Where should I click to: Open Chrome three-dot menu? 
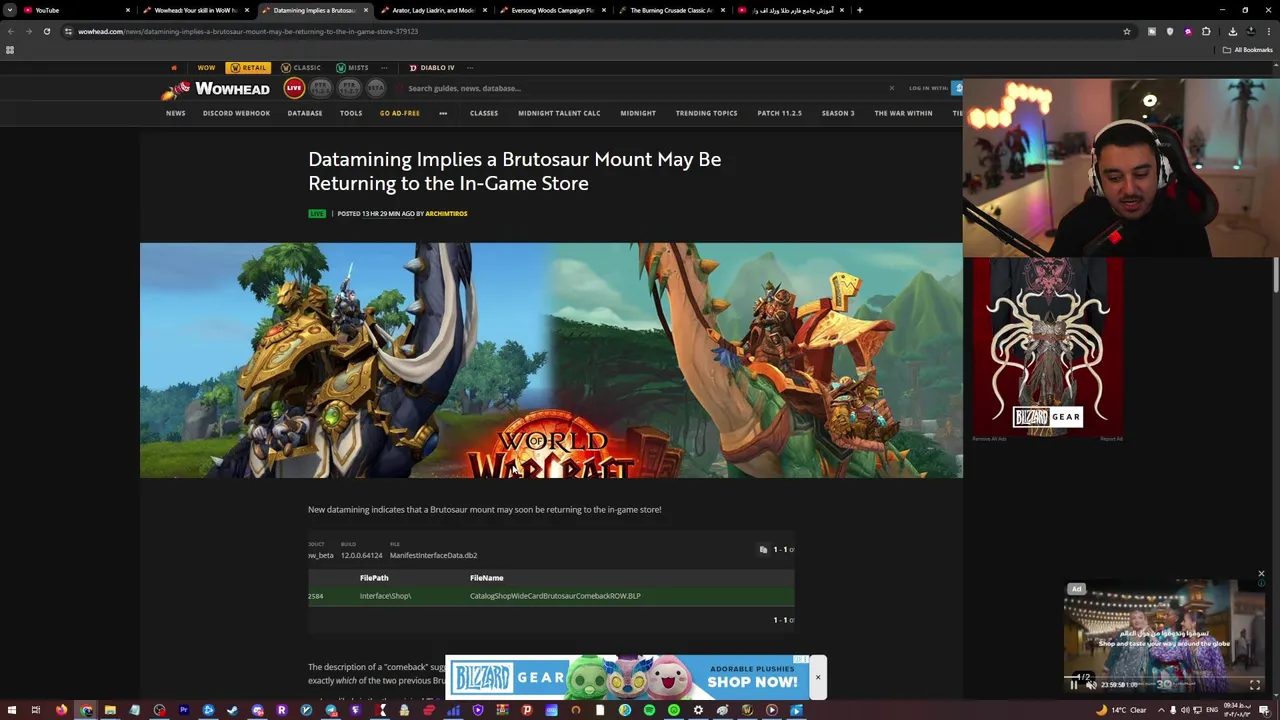[1268, 31]
